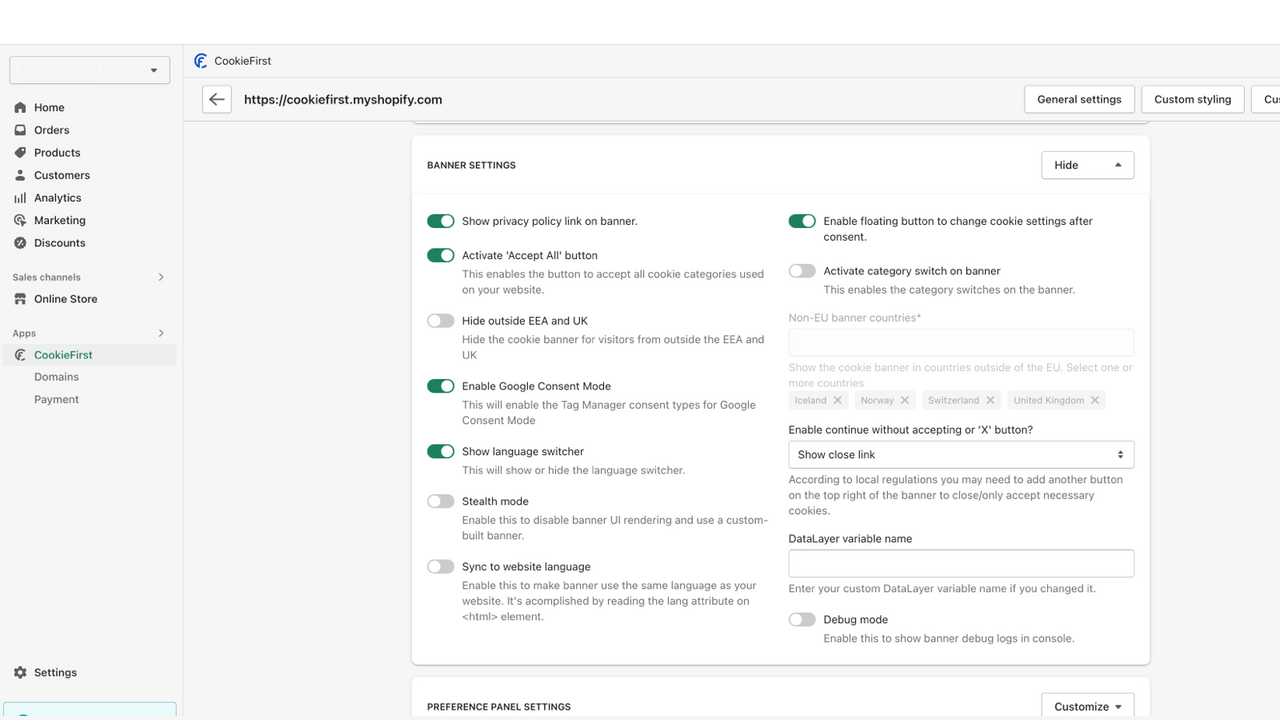The width and height of the screenshot is (1280, 720).
Task: Toggle Show language switcher
Action: coord(441,451)
